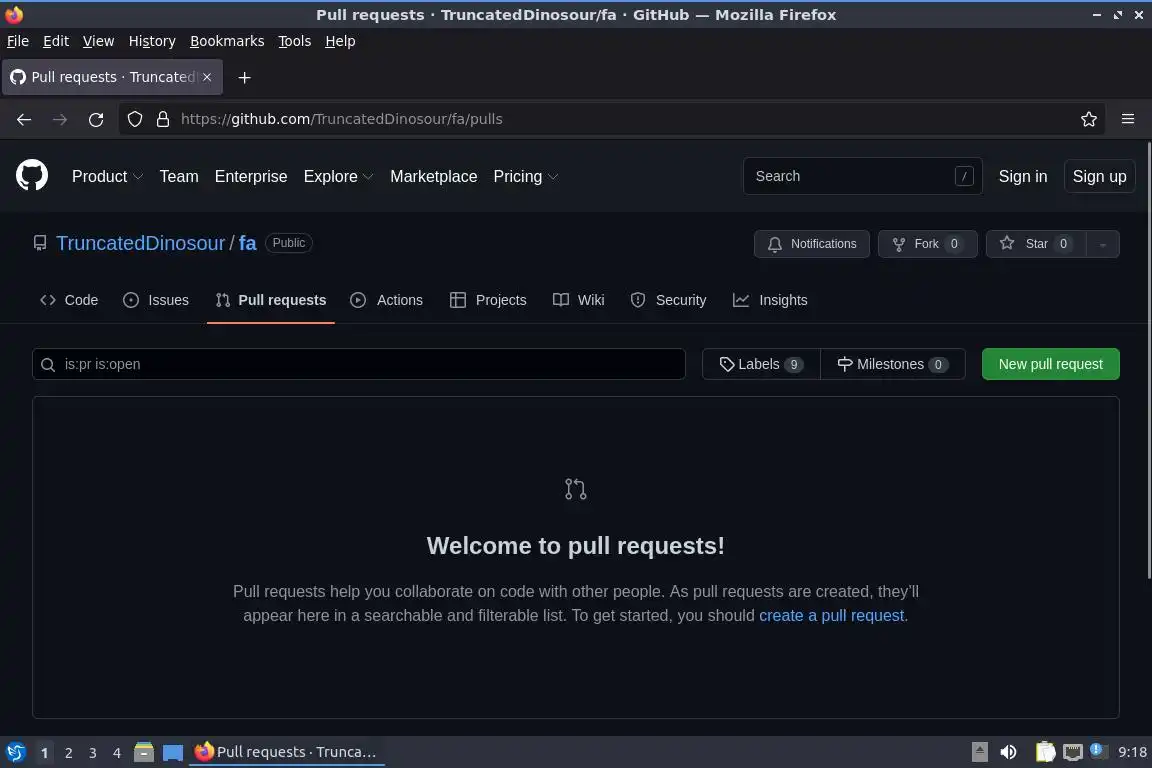The height and width of the screenshot is (768, 1152).
Task: Open the Labels list
Action: click(761, 365)
